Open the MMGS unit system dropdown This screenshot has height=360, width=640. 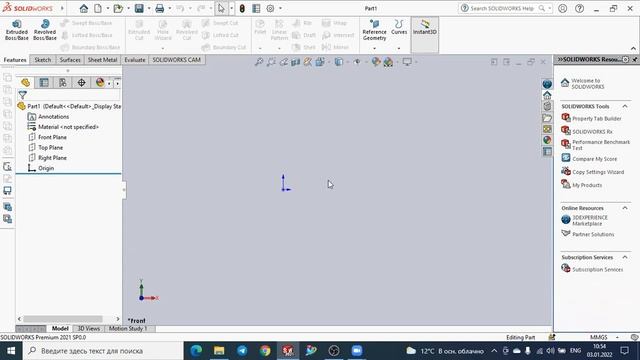coord(618,338)
